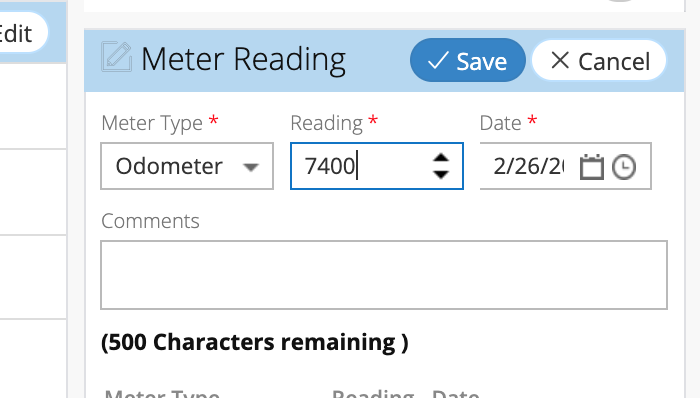The width and height of the screenshot is (700, 398).
Task: Cancel the meter reading entry
Action: [x=599, y=60]
